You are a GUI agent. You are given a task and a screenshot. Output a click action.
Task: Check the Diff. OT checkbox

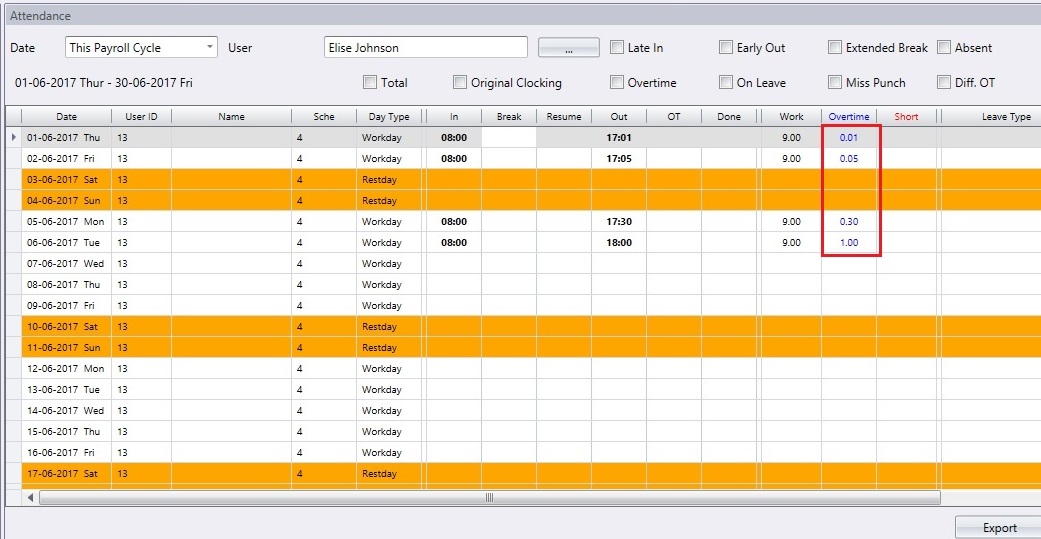tap(944, 82)
